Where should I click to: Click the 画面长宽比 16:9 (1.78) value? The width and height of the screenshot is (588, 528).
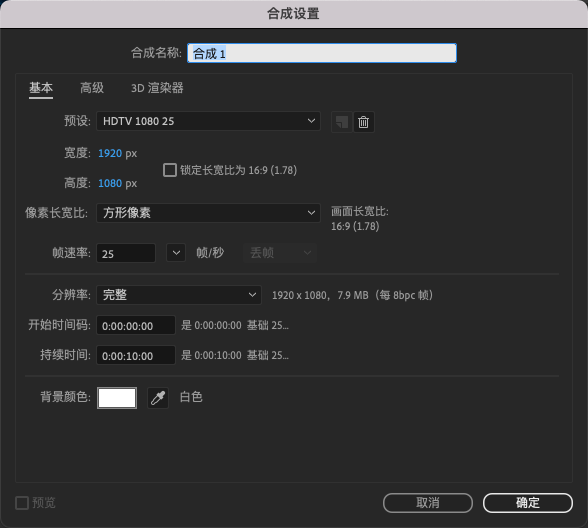point(355,226)
